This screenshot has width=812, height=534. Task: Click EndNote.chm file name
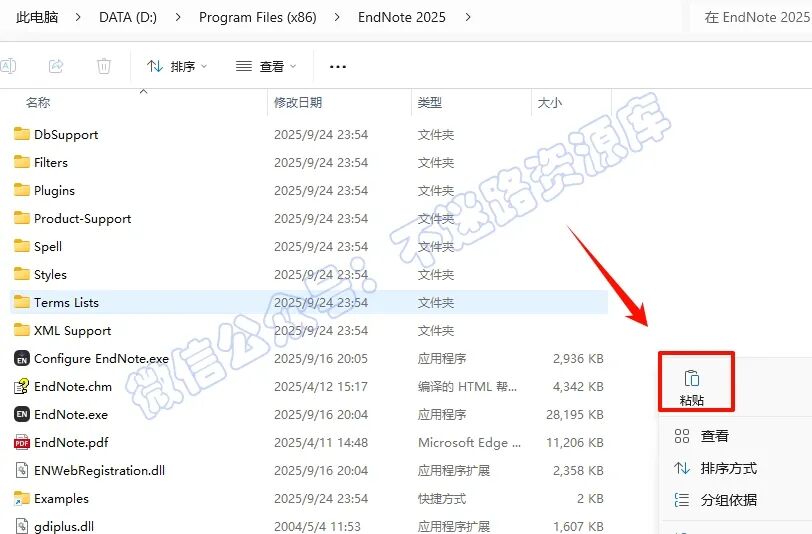(x=73, y=386)
